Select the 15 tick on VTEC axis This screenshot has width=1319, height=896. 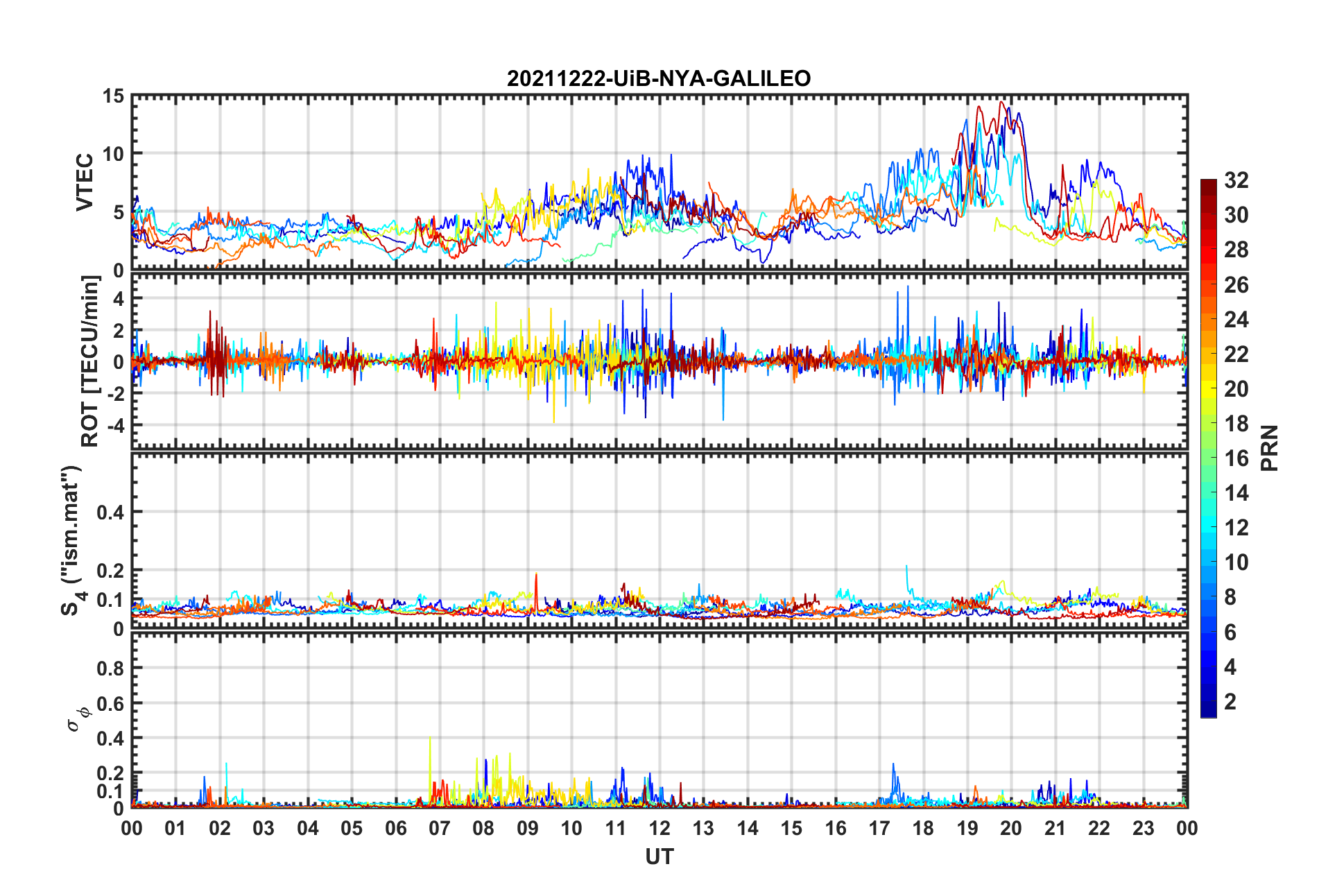[114, 96]
